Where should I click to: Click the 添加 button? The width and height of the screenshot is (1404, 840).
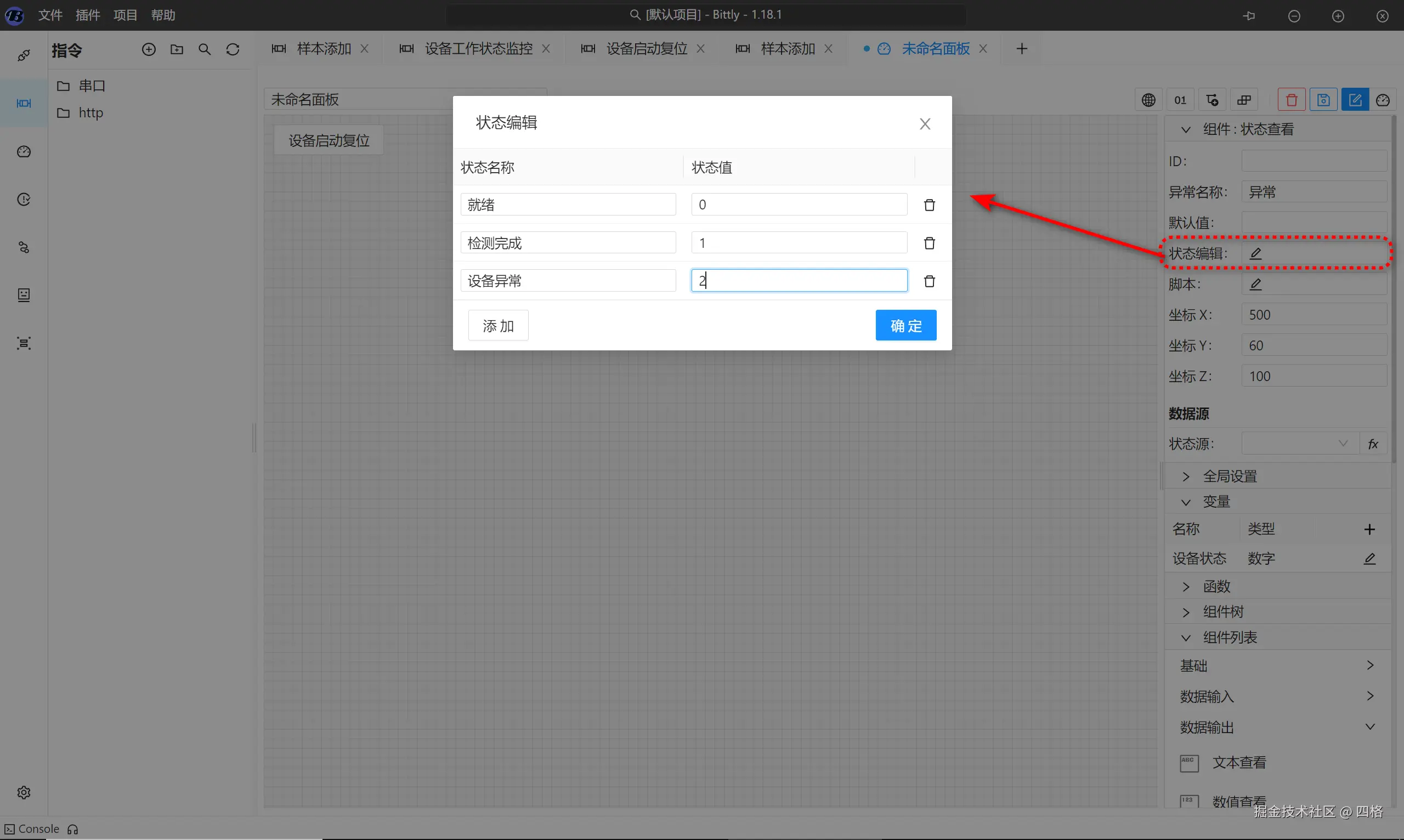(498, 326)
